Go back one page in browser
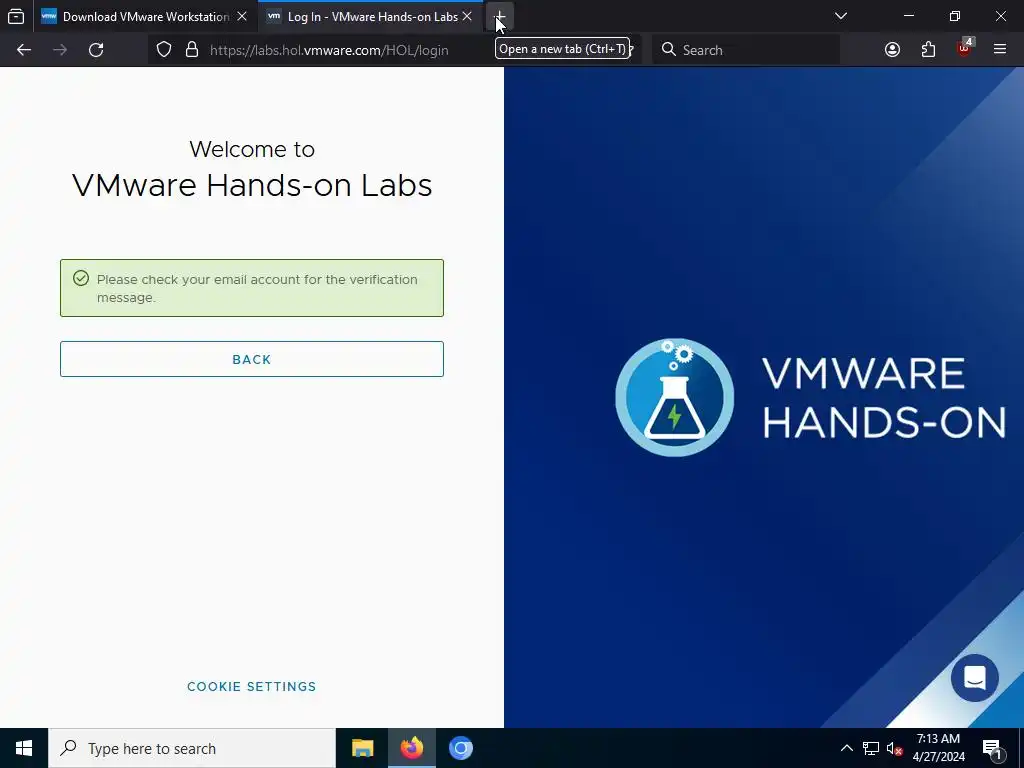Viewport: 1024px width, 768px height. (x=24, y=50)
